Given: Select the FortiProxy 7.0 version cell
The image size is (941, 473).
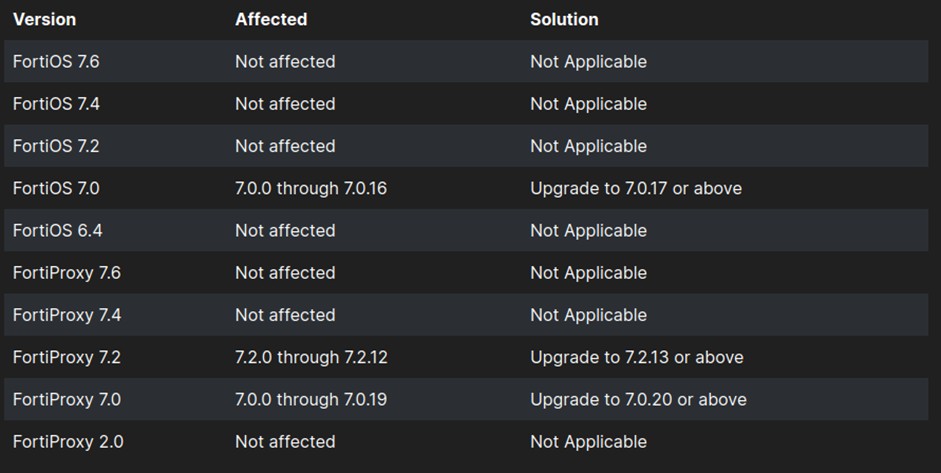Looking at the screenshot, I should (x=66, y=399).
